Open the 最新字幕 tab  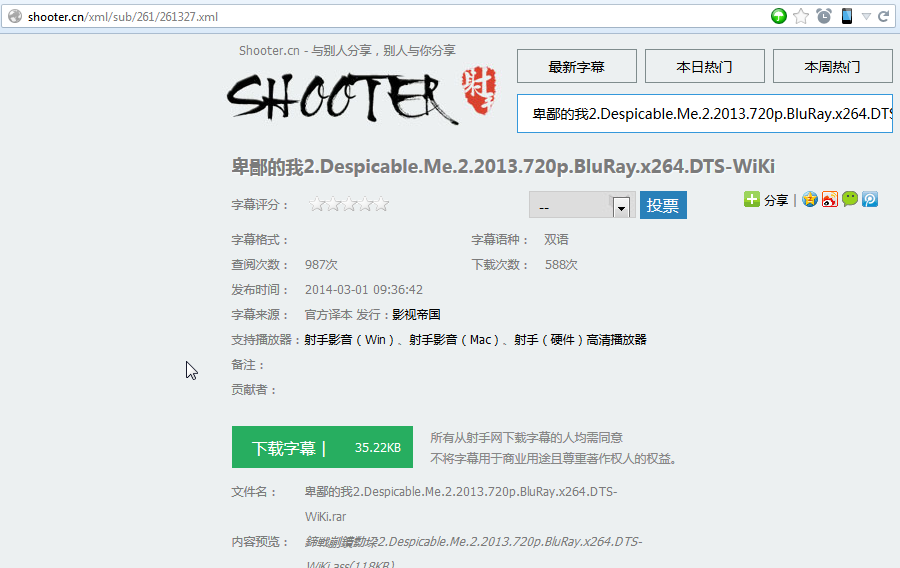(577, 67)
